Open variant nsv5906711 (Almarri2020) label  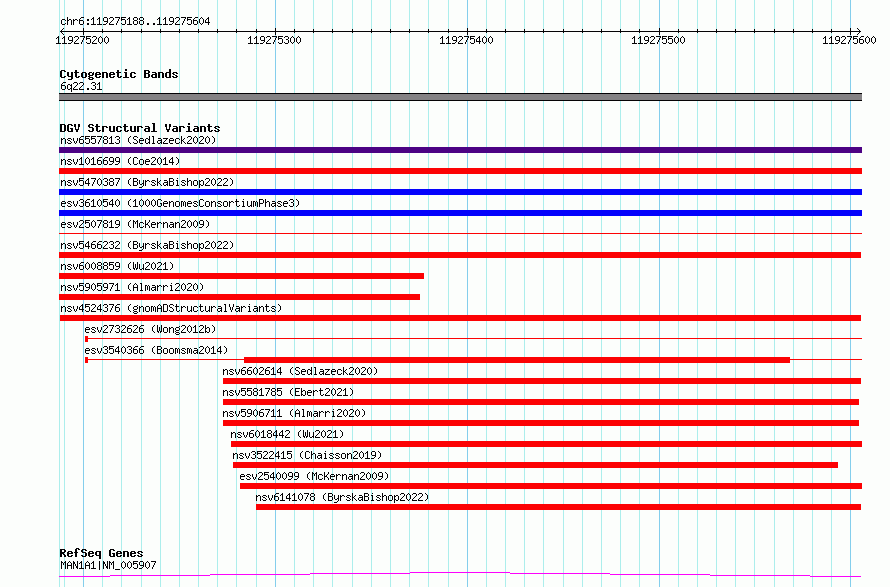click(x=294, y=413)
